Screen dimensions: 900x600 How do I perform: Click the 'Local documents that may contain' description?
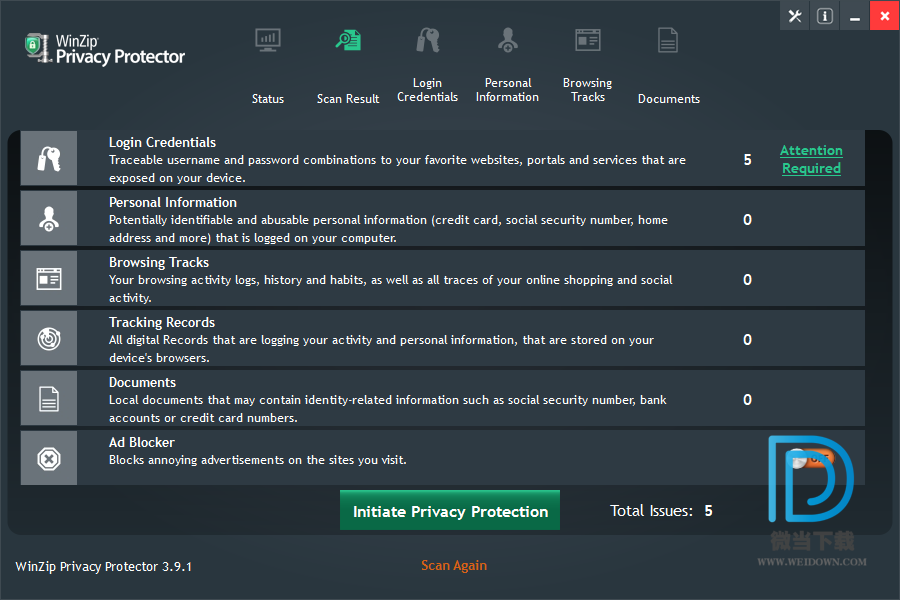click(x=388, y=409)
